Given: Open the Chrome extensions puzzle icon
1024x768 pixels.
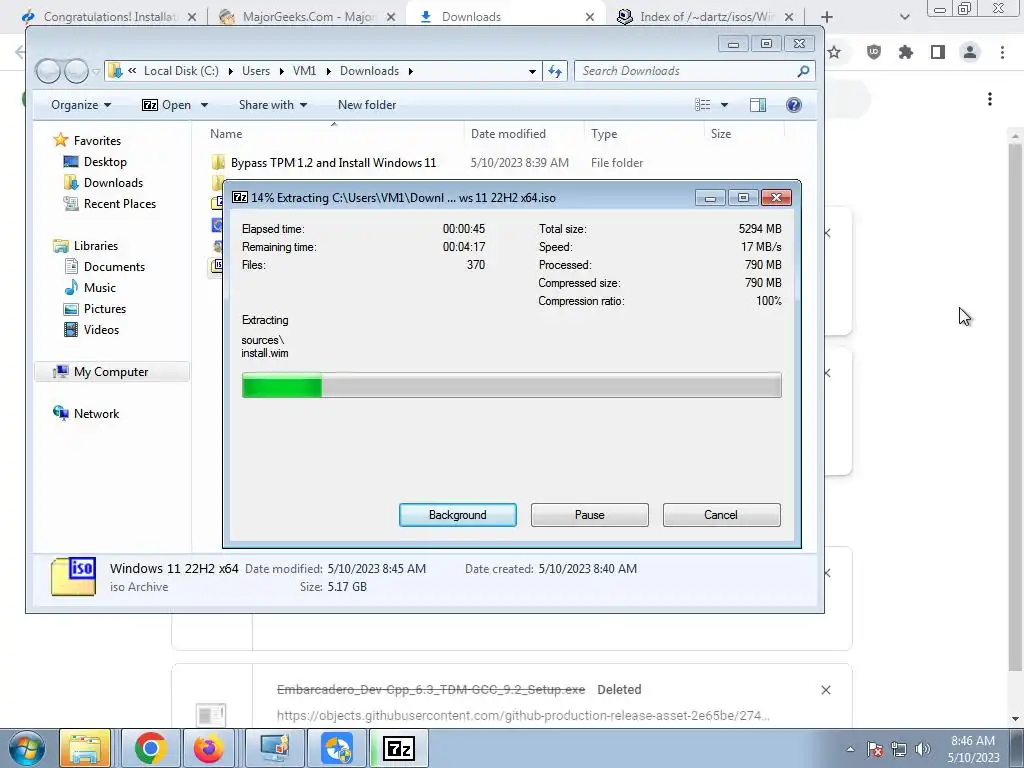Looking at the screenshot, I should (x=906, y=52).
